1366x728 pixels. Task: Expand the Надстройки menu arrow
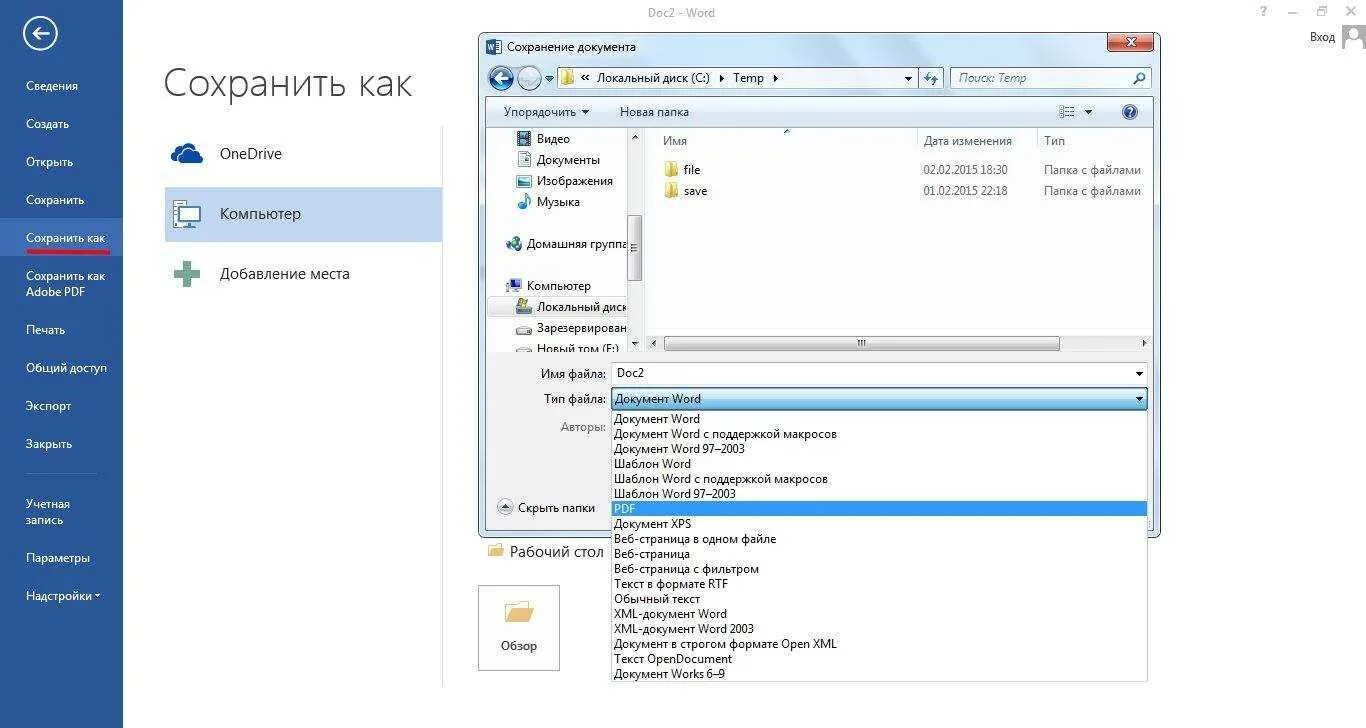(x=98, y=596)
